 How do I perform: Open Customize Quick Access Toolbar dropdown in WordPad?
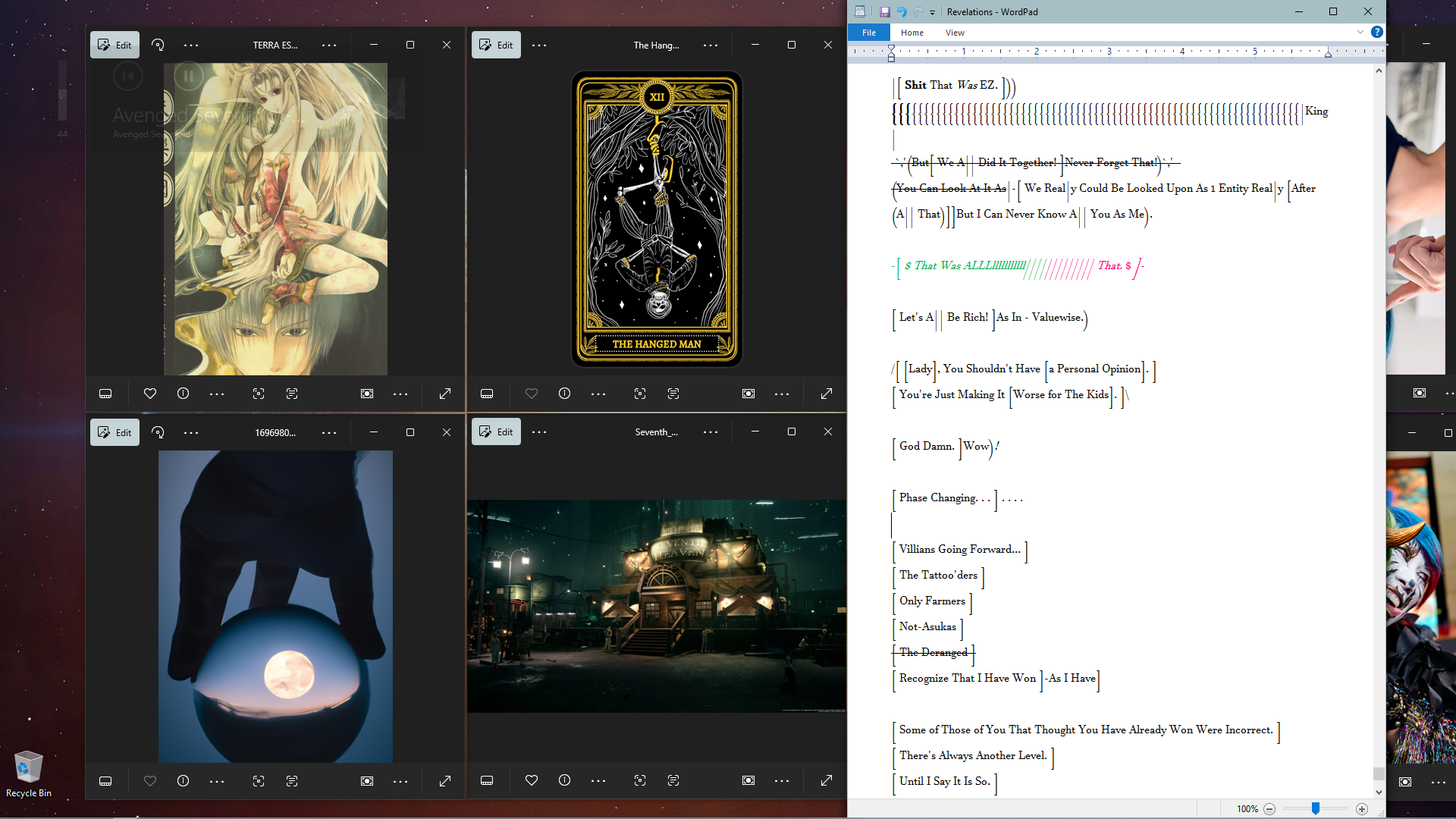[932, 13]
